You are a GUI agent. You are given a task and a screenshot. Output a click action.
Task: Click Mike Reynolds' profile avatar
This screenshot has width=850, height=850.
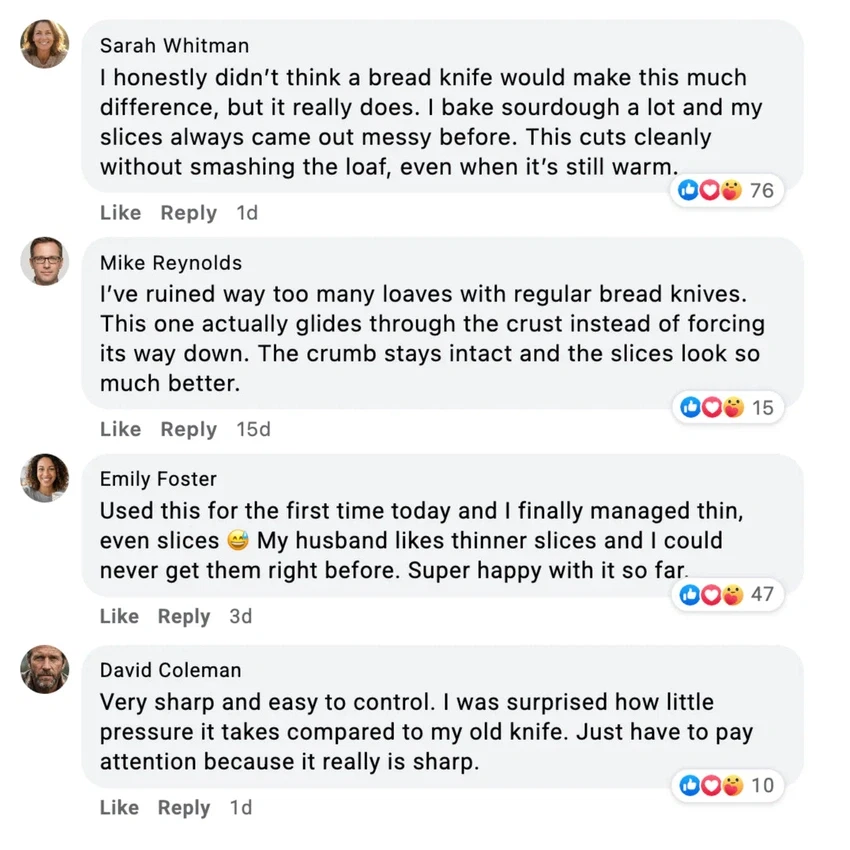click(45, 261)
